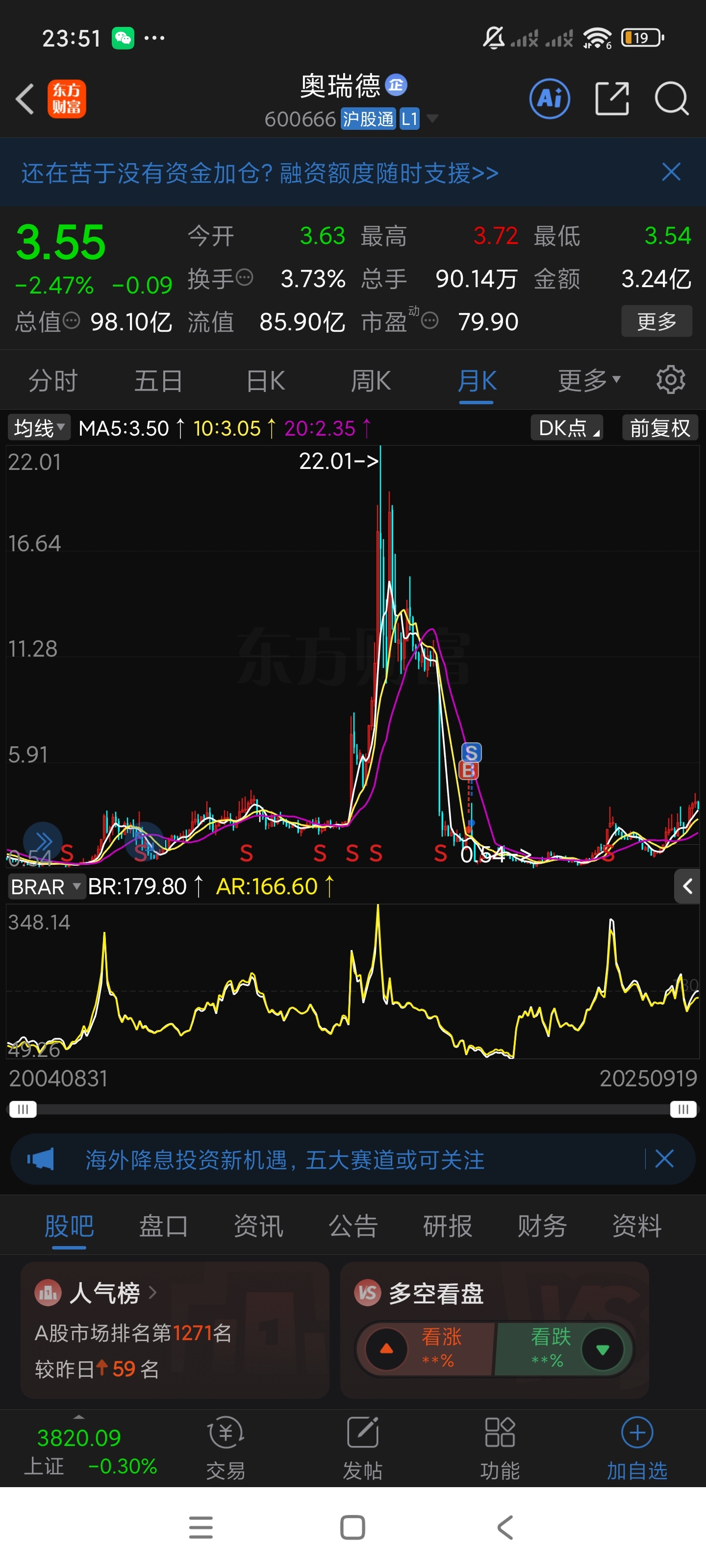The image size is (706, 1568).
Task: Select the 月K chart tab
Action: [x=477, y=381]
